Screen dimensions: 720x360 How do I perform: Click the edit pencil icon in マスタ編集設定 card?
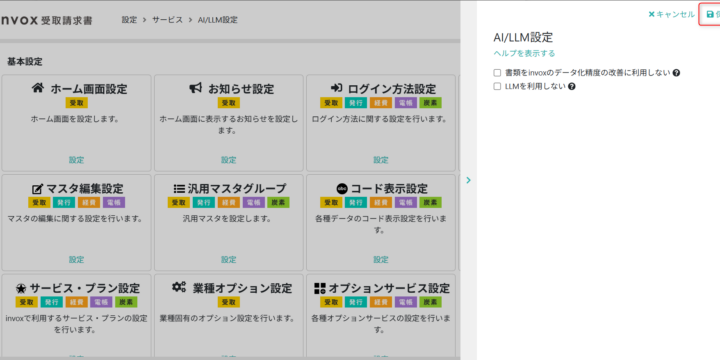point(38,188)
